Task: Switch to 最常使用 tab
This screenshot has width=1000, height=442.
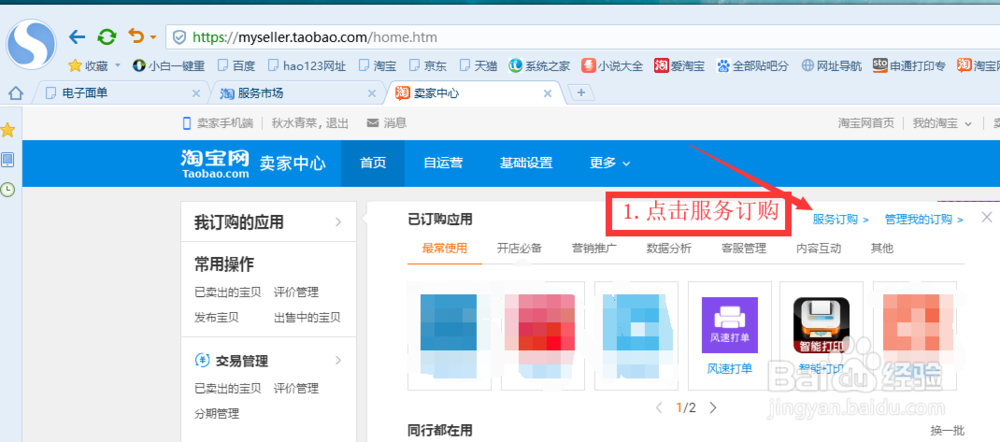Action: pos(445,249)
